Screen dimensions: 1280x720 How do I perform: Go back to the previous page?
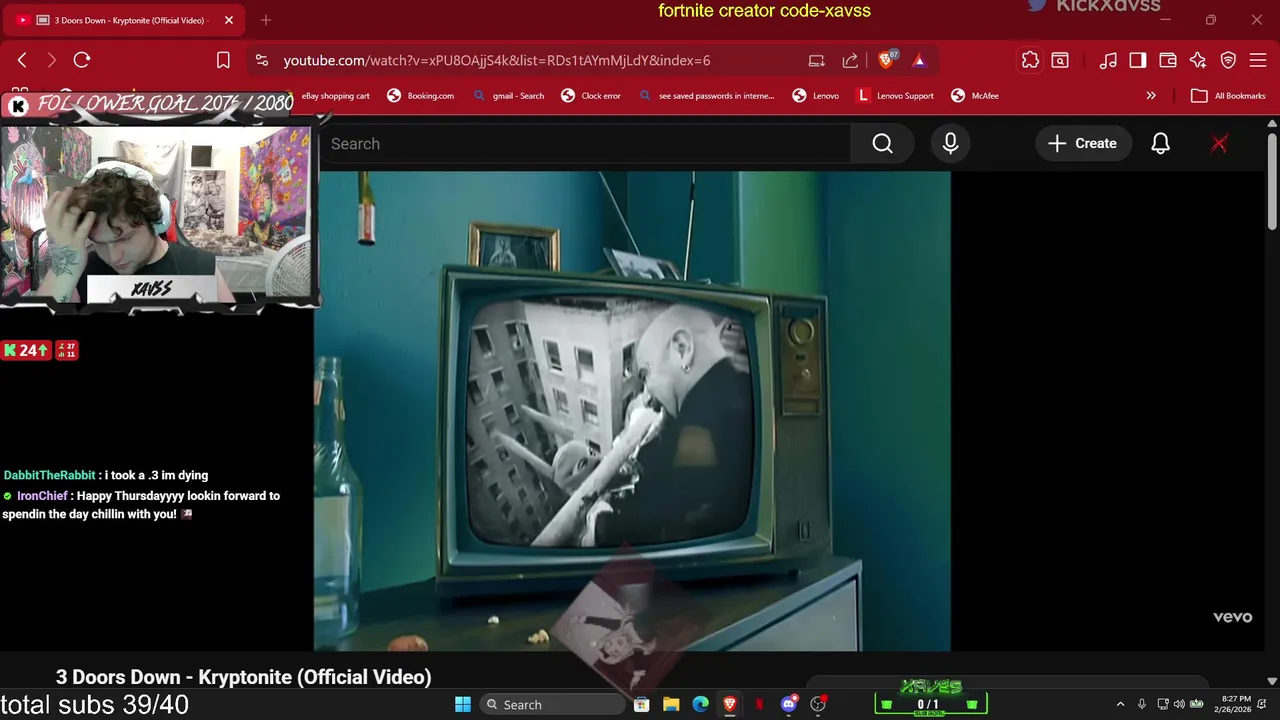click(22, 60)
